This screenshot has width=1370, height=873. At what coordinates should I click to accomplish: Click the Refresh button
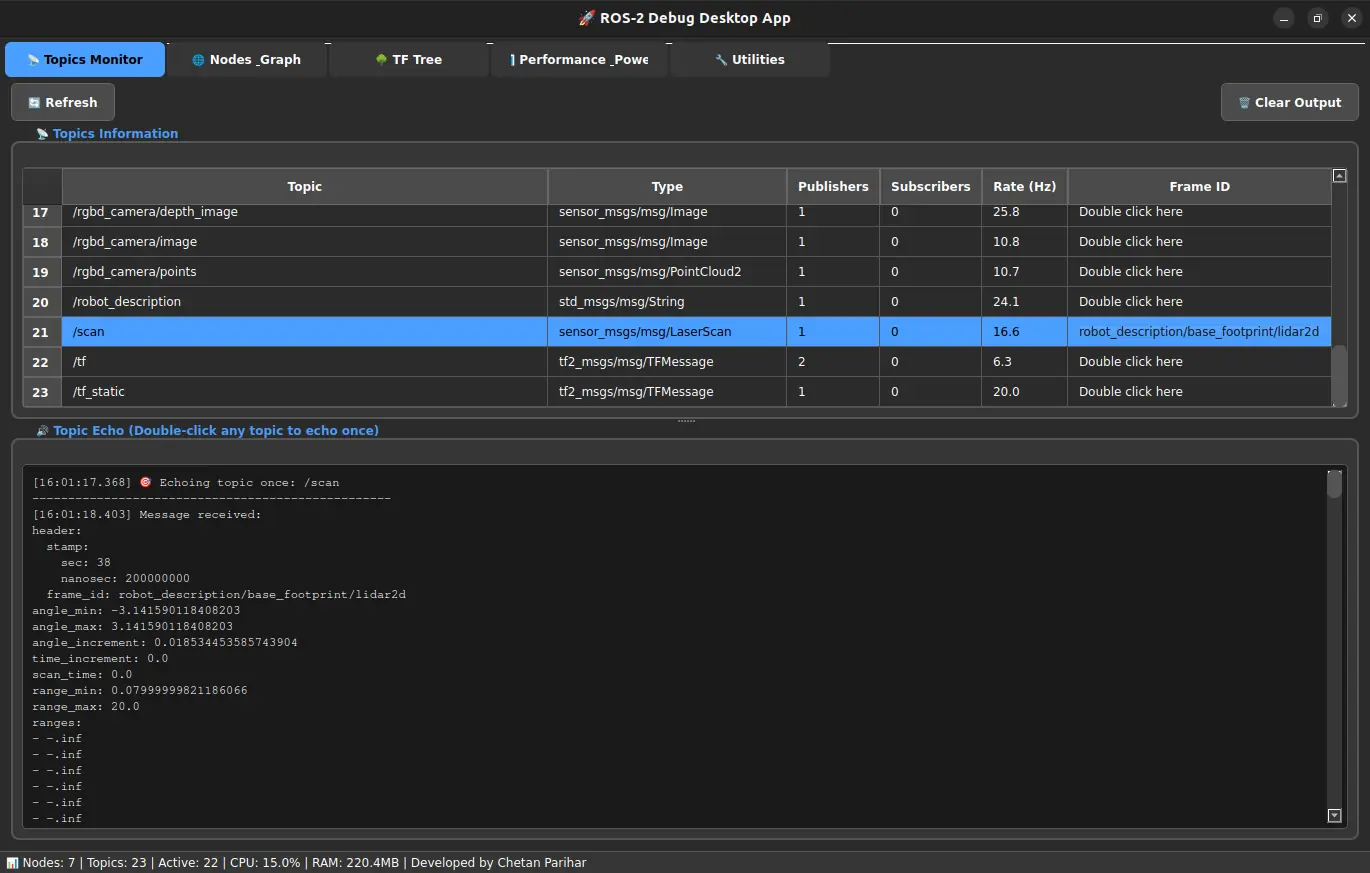63,102
